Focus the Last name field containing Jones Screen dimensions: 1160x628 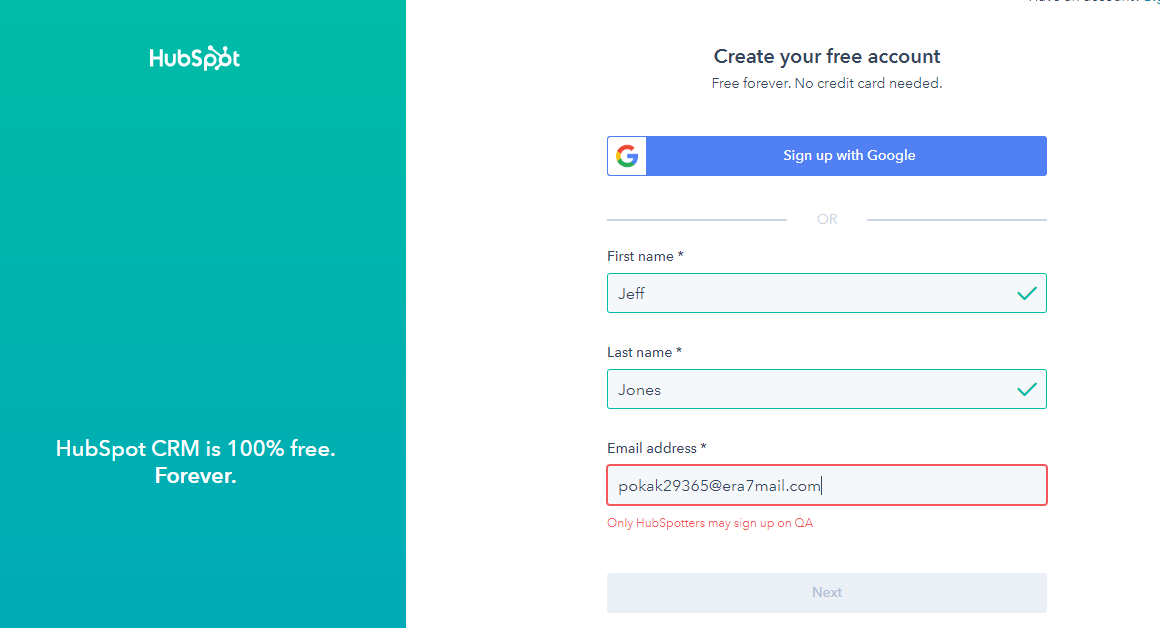(826, 389)
